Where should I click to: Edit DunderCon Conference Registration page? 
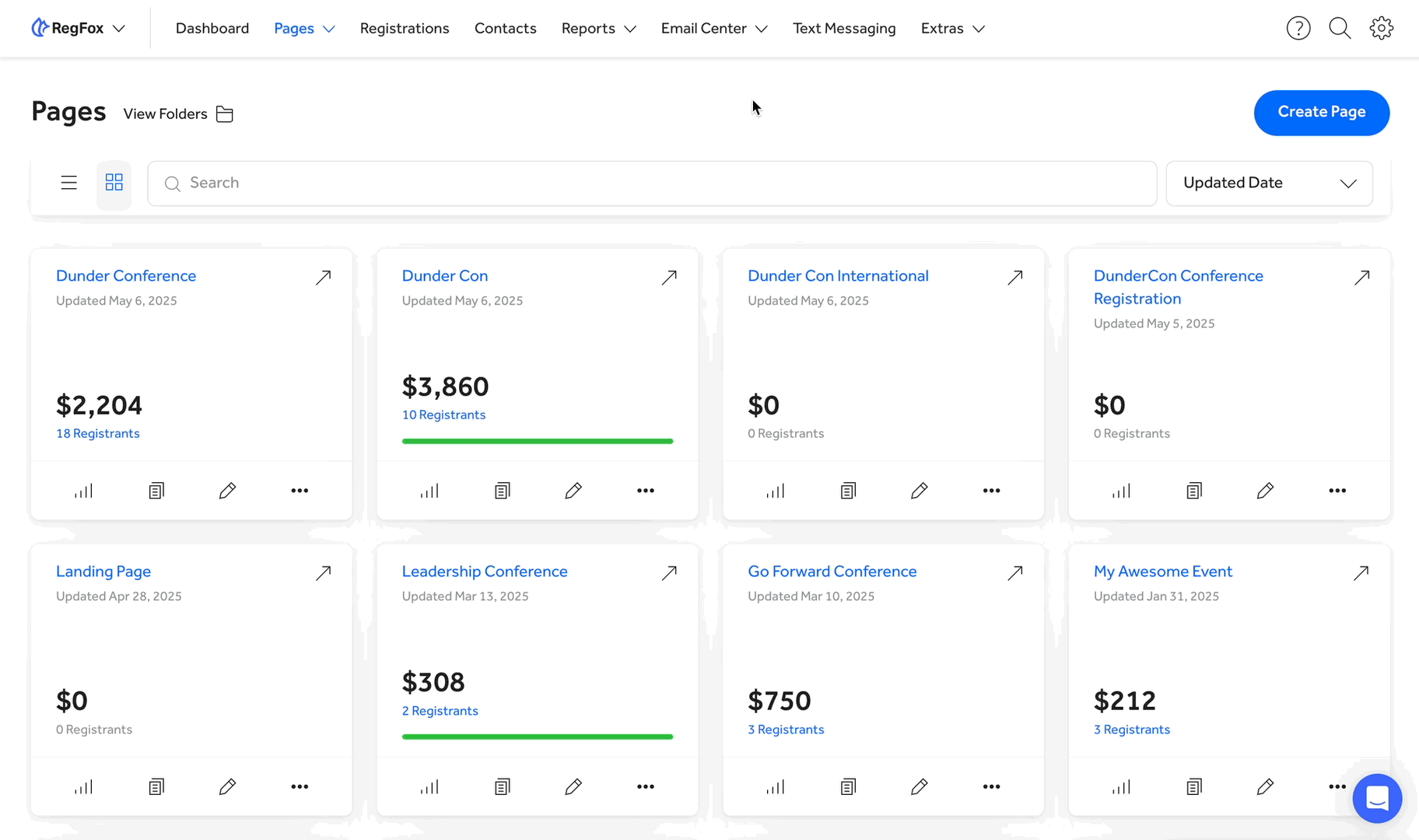point(1265,491)
